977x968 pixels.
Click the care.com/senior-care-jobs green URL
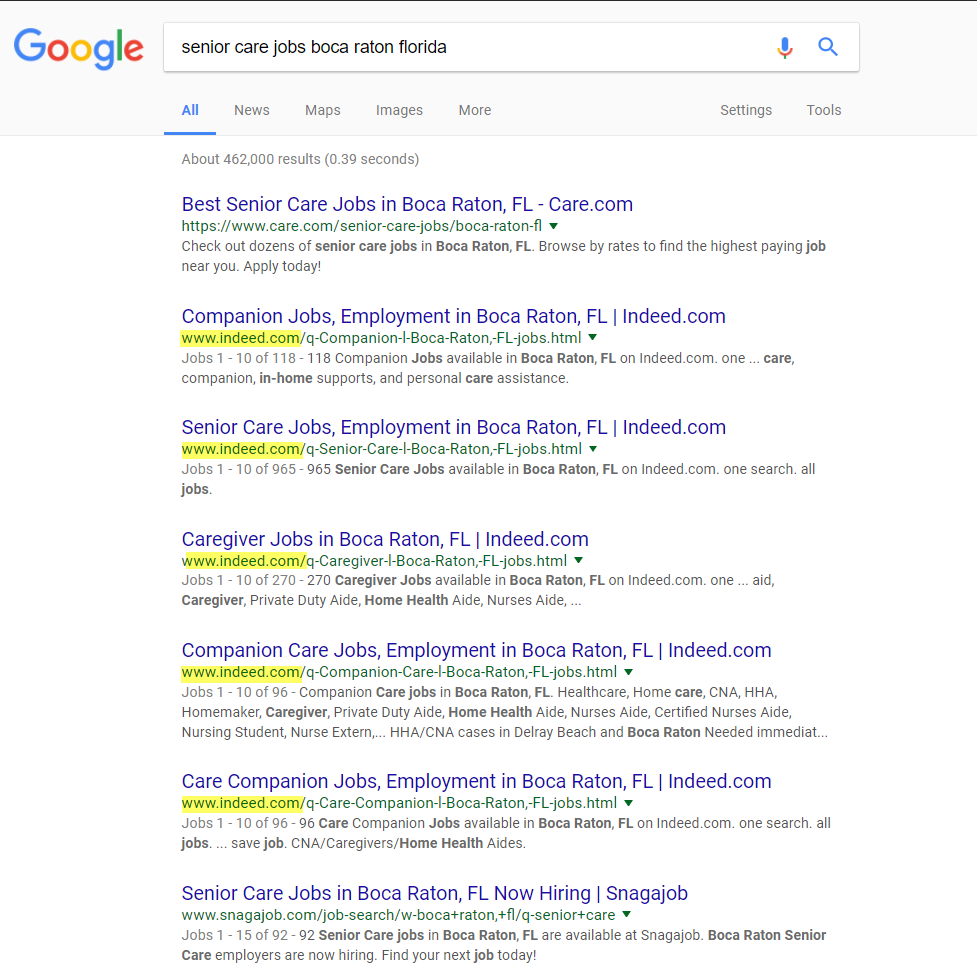point(361,226)
